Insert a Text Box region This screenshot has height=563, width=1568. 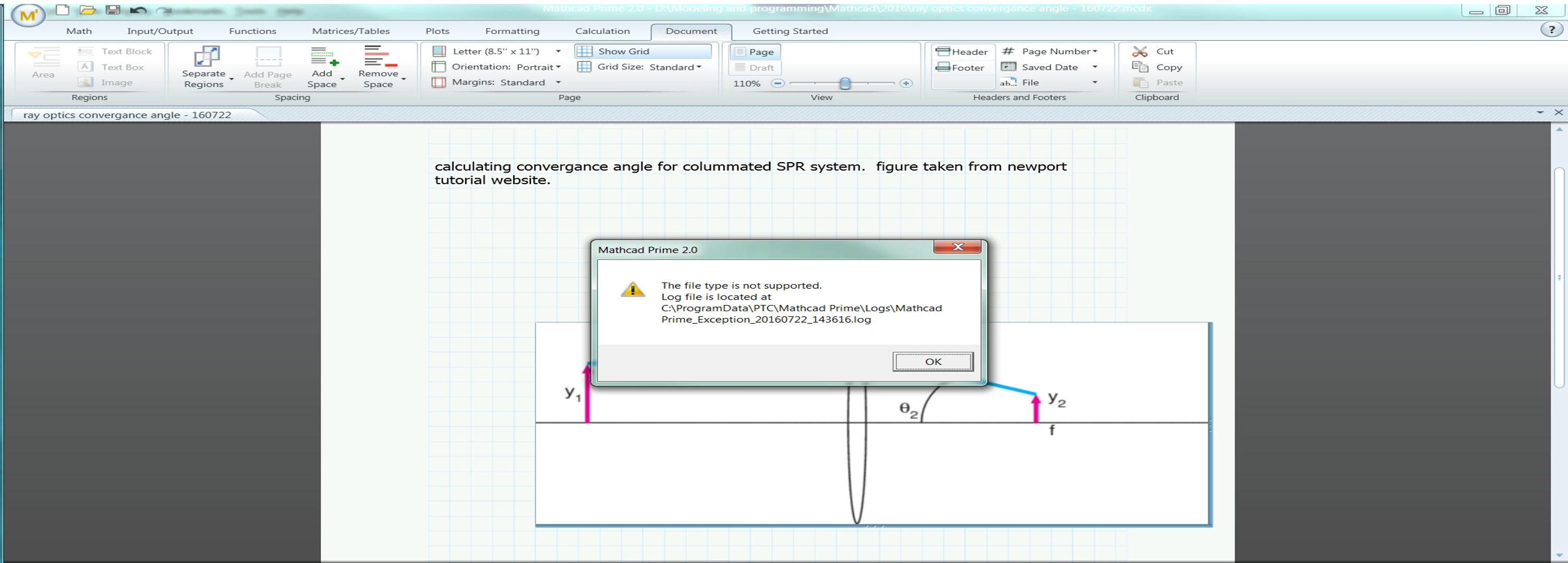click(112, 67)
